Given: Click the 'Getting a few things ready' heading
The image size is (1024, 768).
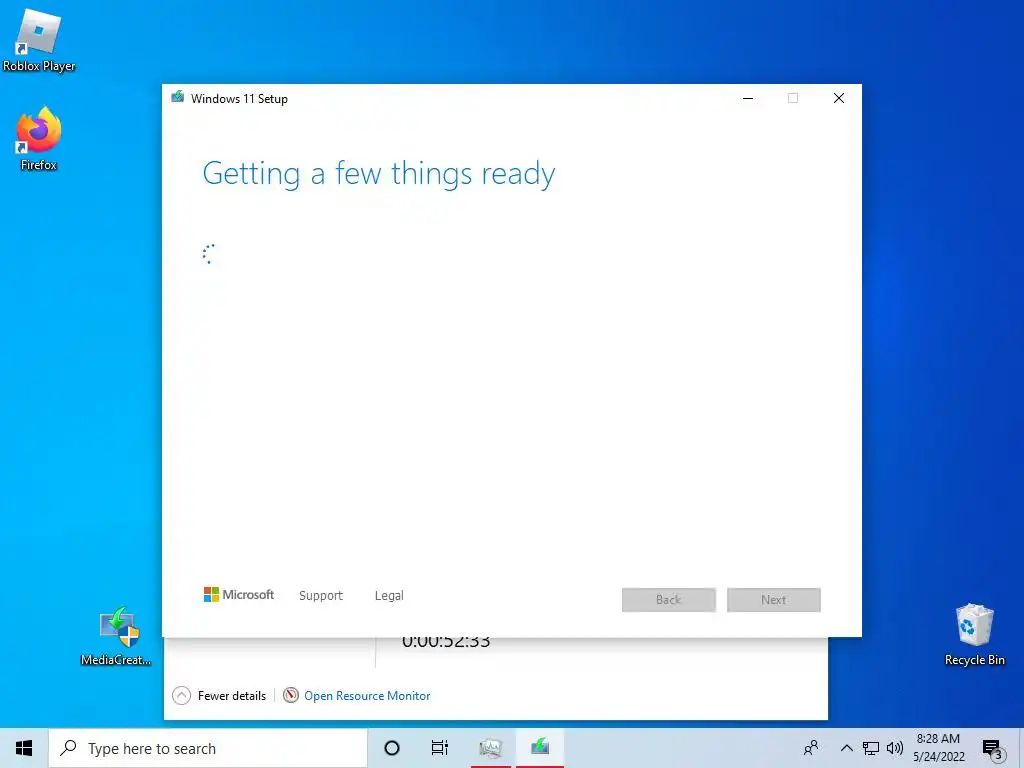Looking at the screenshot, I should tap(379, 174).
